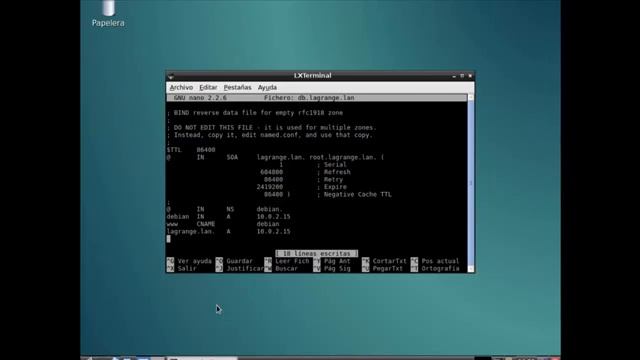Click the terminal vertical scrollbar thumb
The image size is (640, 360).
click(471, 183)
